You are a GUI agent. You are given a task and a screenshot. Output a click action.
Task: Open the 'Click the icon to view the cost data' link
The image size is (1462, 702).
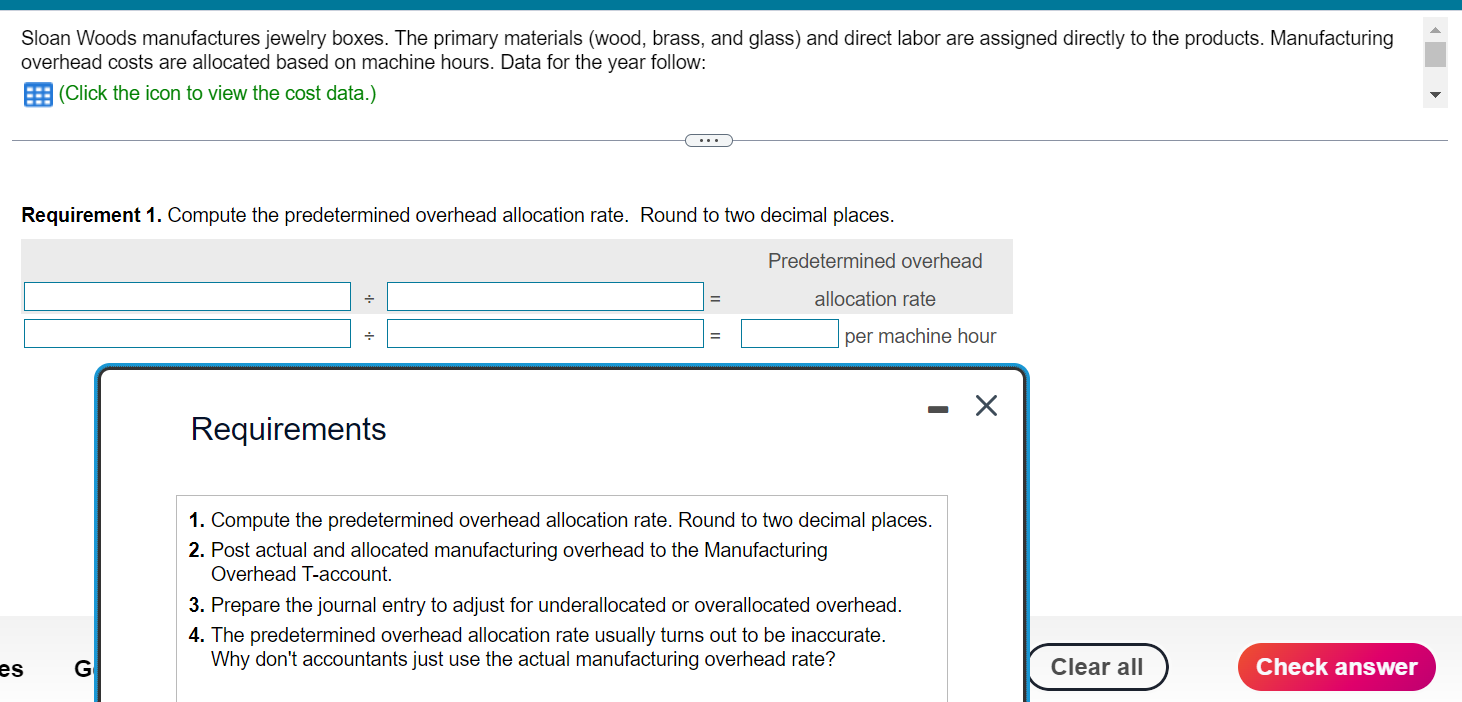[x=216, y=94]
